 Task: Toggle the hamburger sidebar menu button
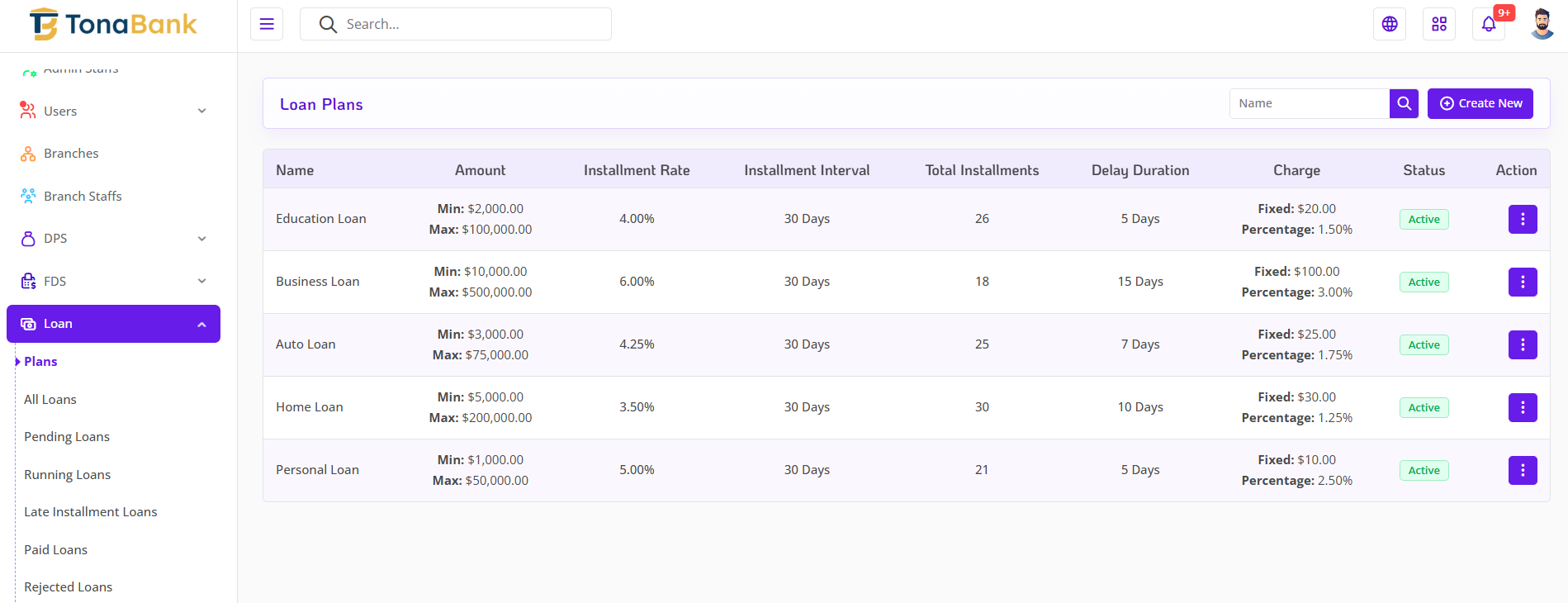tap(266, 24)
